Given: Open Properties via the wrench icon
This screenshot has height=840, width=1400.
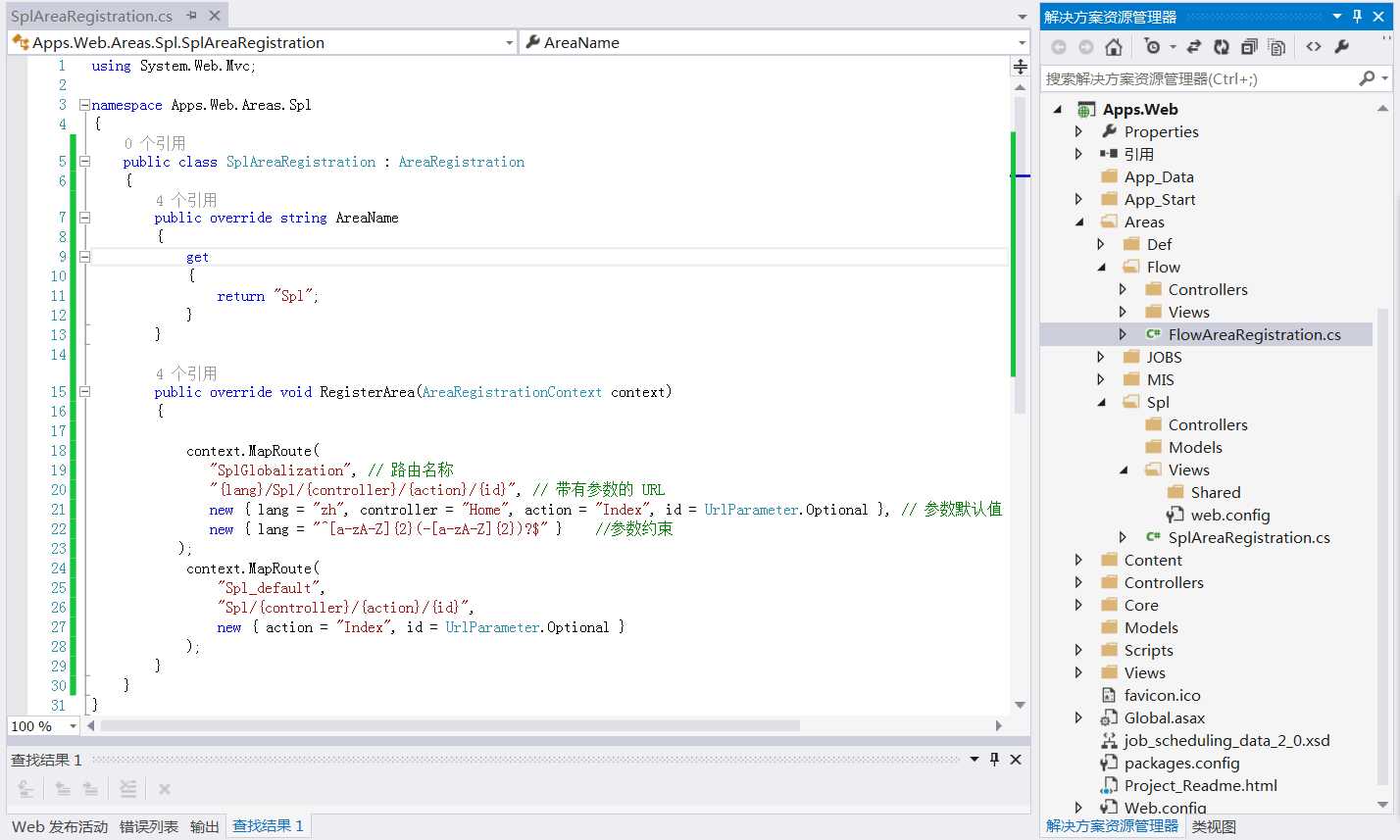Looking at the screenshot, I should click(1342, 47).
